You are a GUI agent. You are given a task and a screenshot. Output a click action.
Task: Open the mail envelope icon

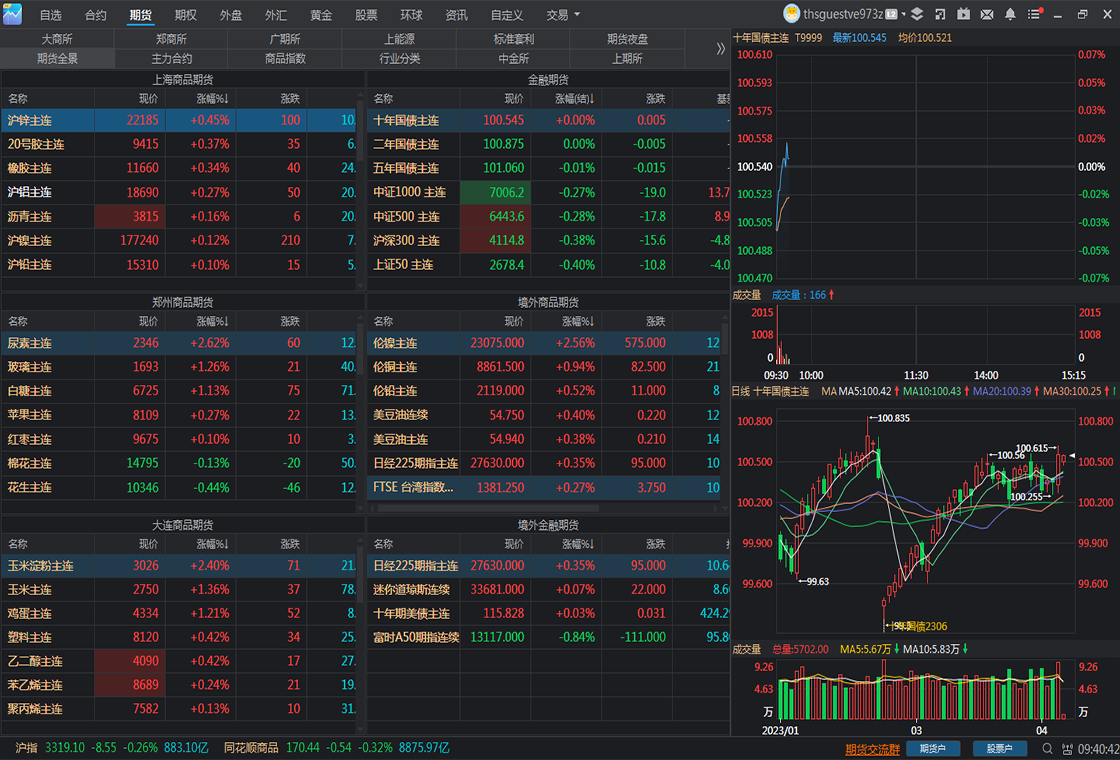(x=986, y=14)
